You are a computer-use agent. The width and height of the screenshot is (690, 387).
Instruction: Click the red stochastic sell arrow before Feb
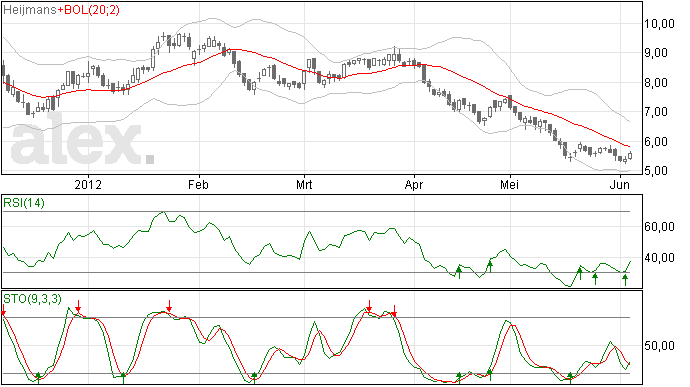(x=169, y=306)
